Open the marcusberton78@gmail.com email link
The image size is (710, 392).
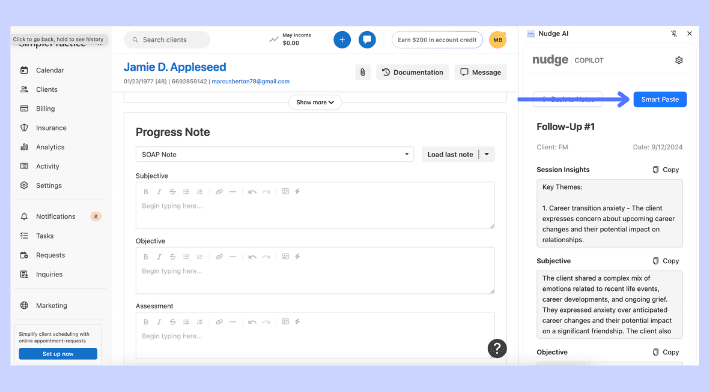click(x=250, y=81)
